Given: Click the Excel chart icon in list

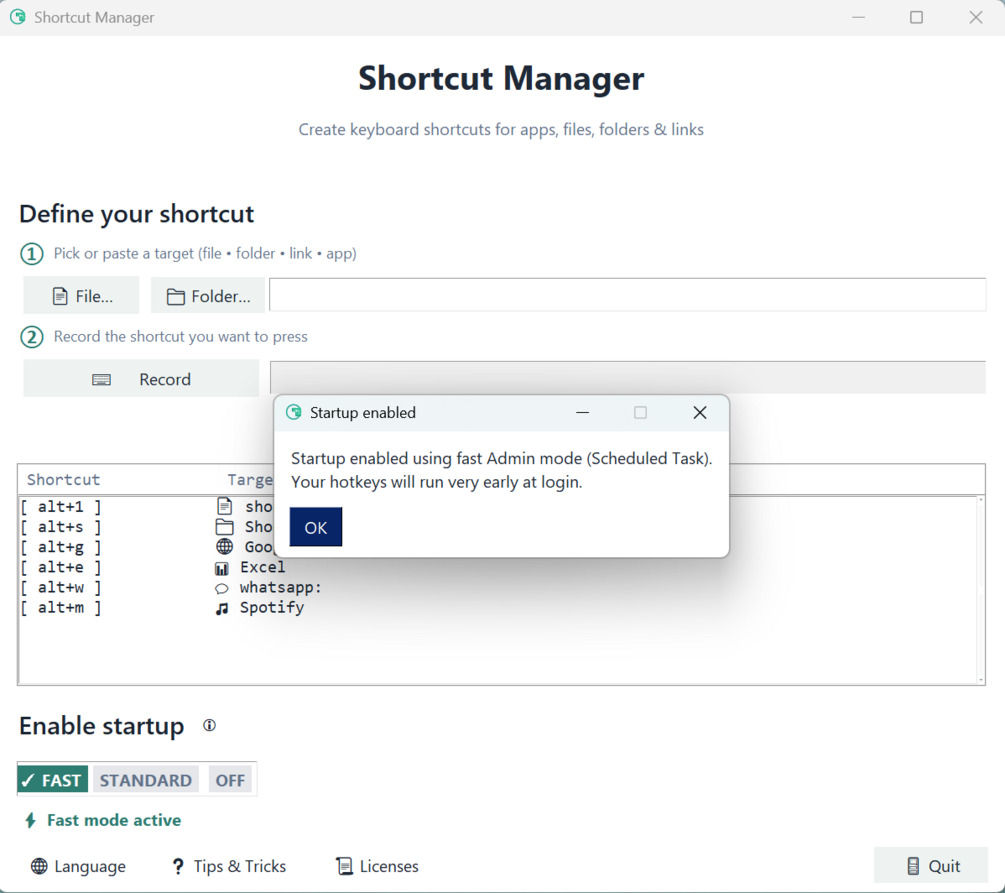Looking at the screenshot, I should click(222, 568).
